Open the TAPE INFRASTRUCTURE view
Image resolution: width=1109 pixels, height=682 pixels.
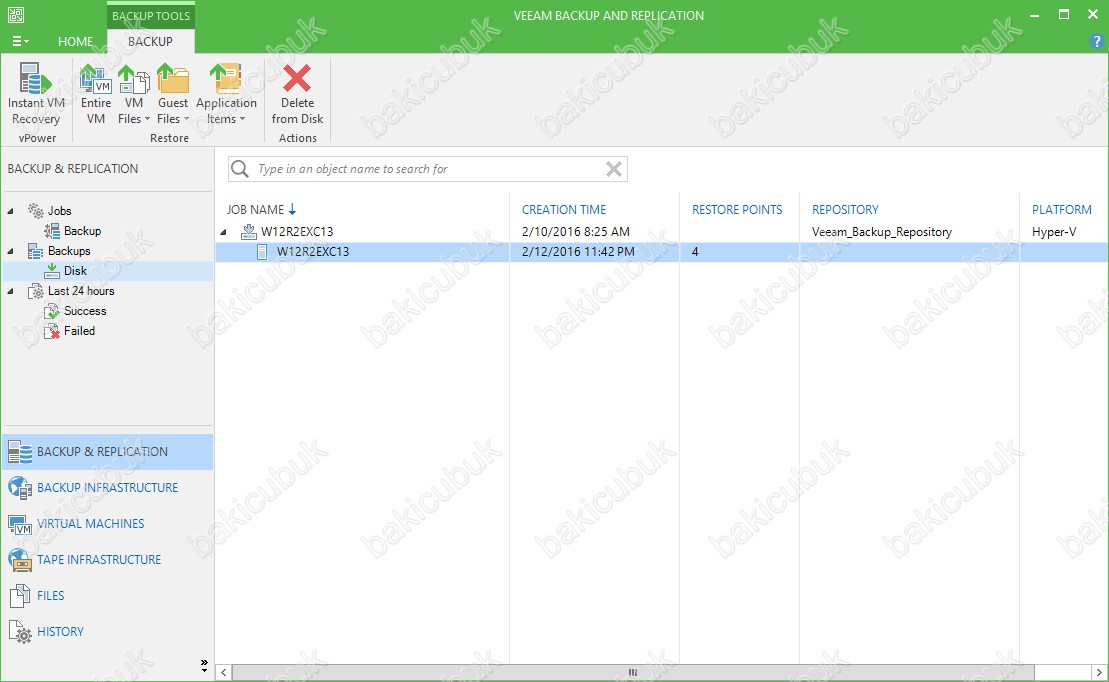pyautogui.click(x=108, y=560)
